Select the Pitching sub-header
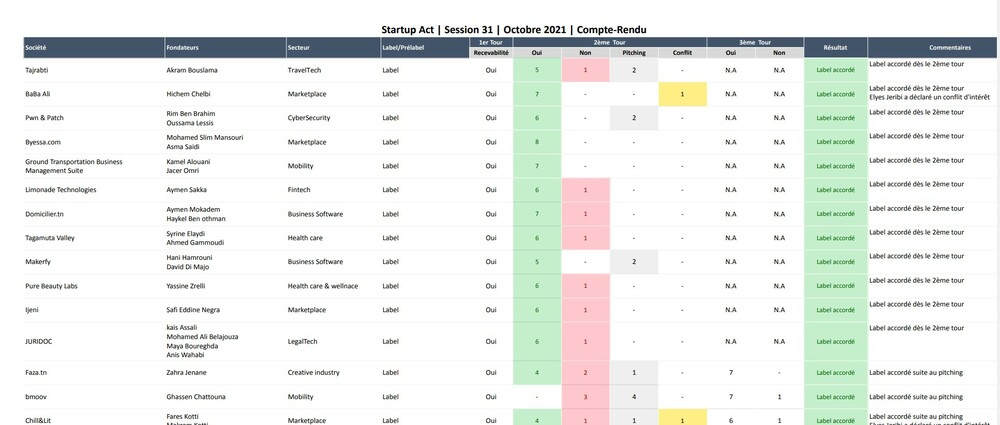Screen dimensions: 1000x425 [x=634, y=53]
